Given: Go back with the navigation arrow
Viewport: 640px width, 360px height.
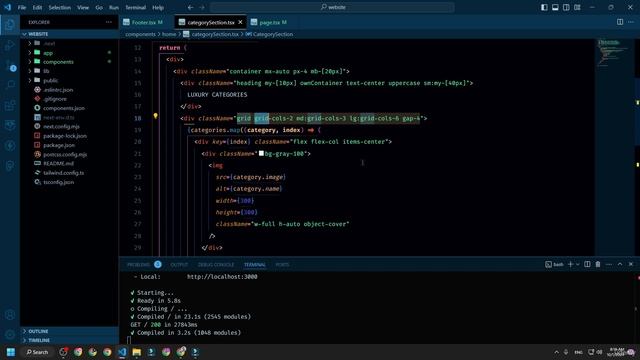Looking at the screenshot, I should (191, 7).
